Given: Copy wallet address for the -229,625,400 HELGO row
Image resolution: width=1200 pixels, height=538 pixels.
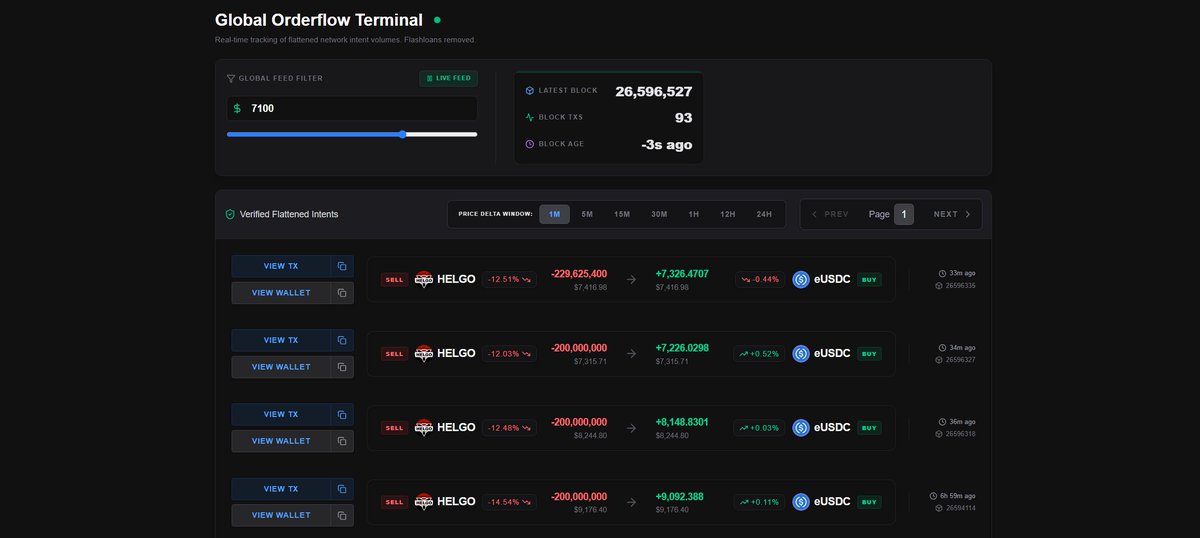Looking at the screenshot, I should pyautogui.click(x=342, y=293).
